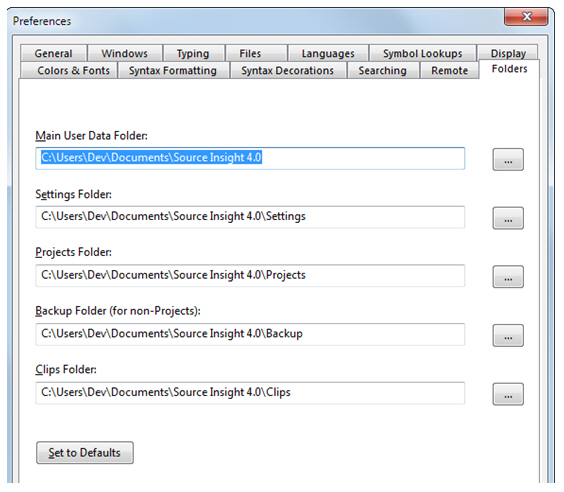Click into the Backup Folder path field

250,334
